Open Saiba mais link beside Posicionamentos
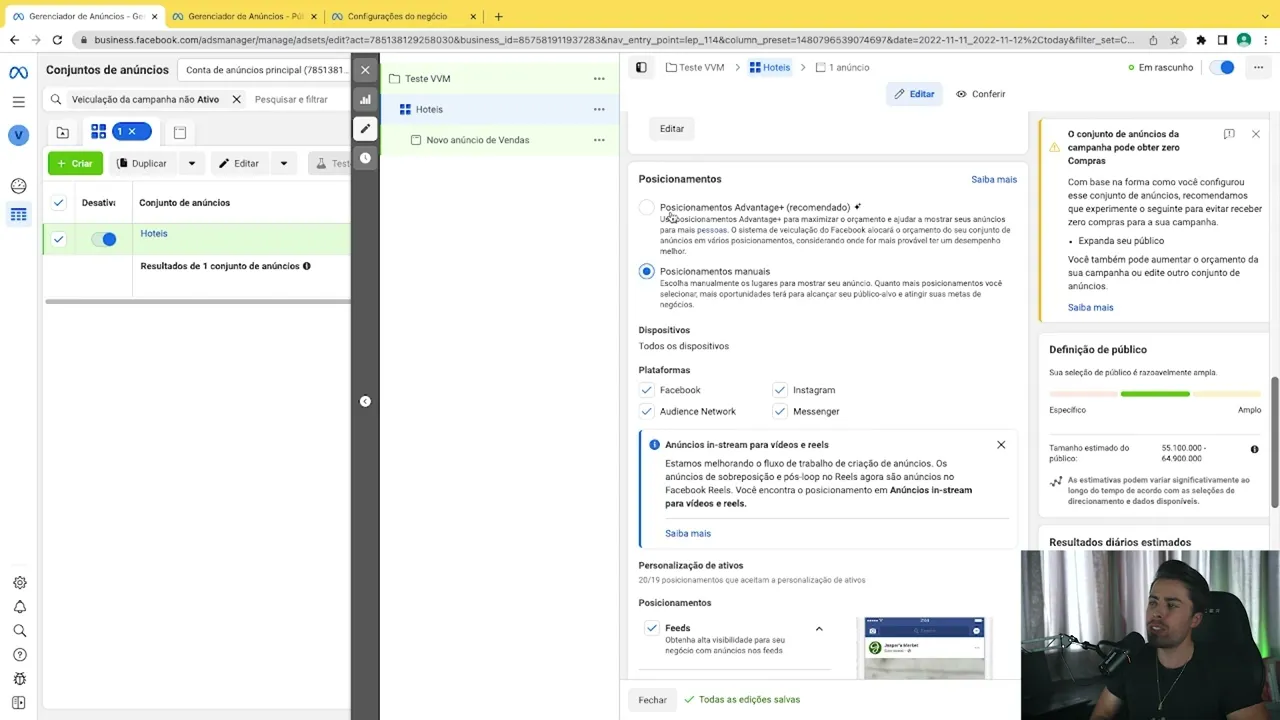This screenshot has width=1280, height=720. tap(994, 179)
